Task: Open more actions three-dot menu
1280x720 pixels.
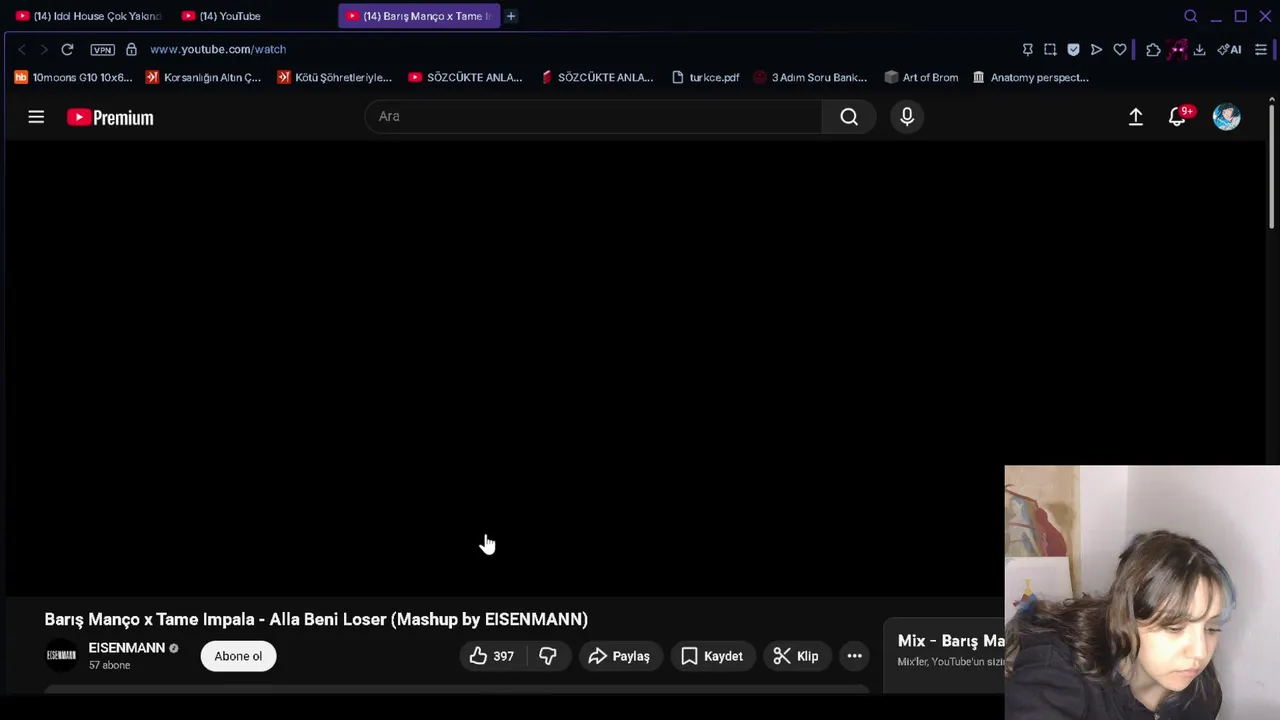Action: point(855,656)
